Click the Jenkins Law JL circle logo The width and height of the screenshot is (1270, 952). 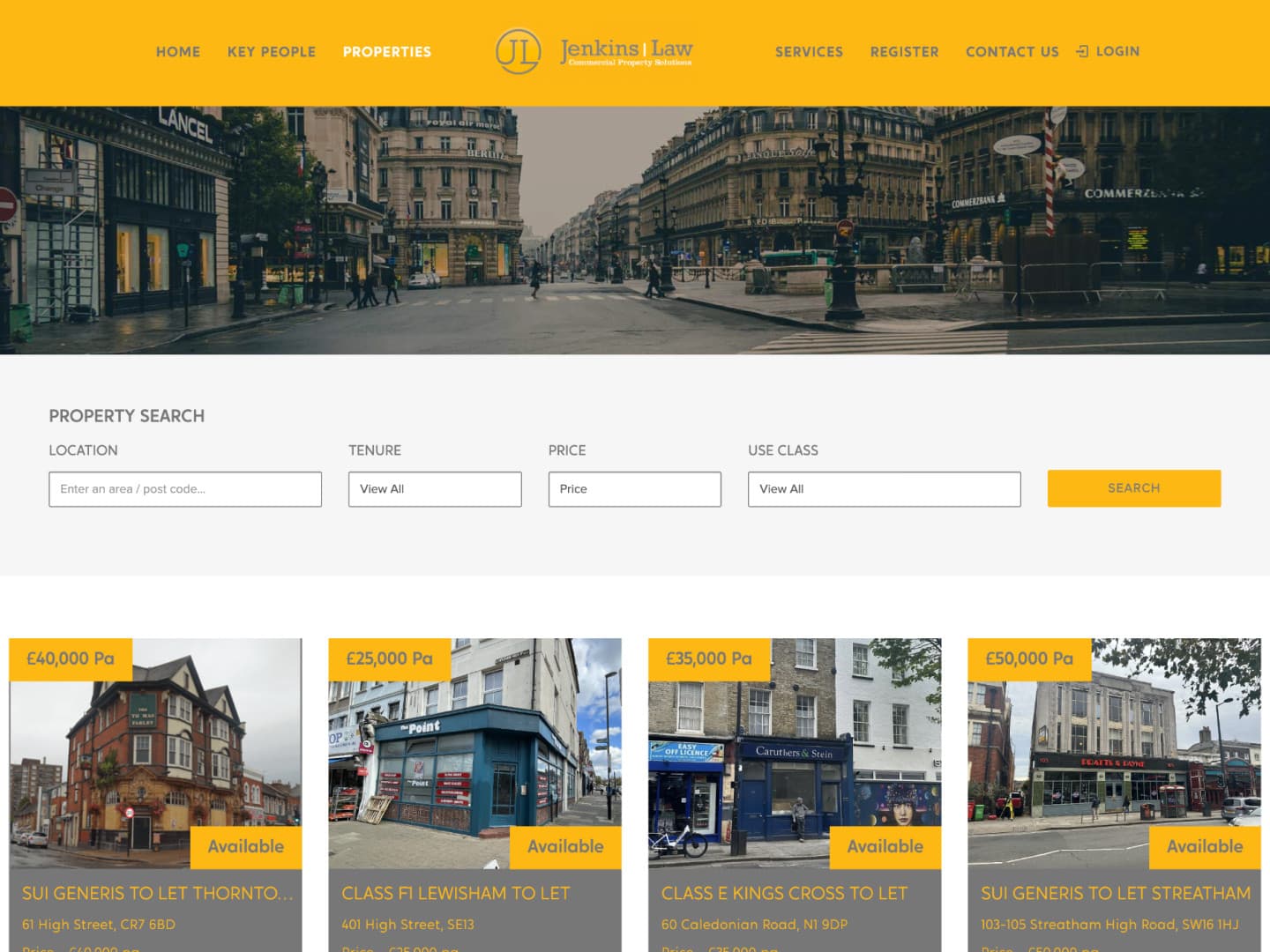519,51
